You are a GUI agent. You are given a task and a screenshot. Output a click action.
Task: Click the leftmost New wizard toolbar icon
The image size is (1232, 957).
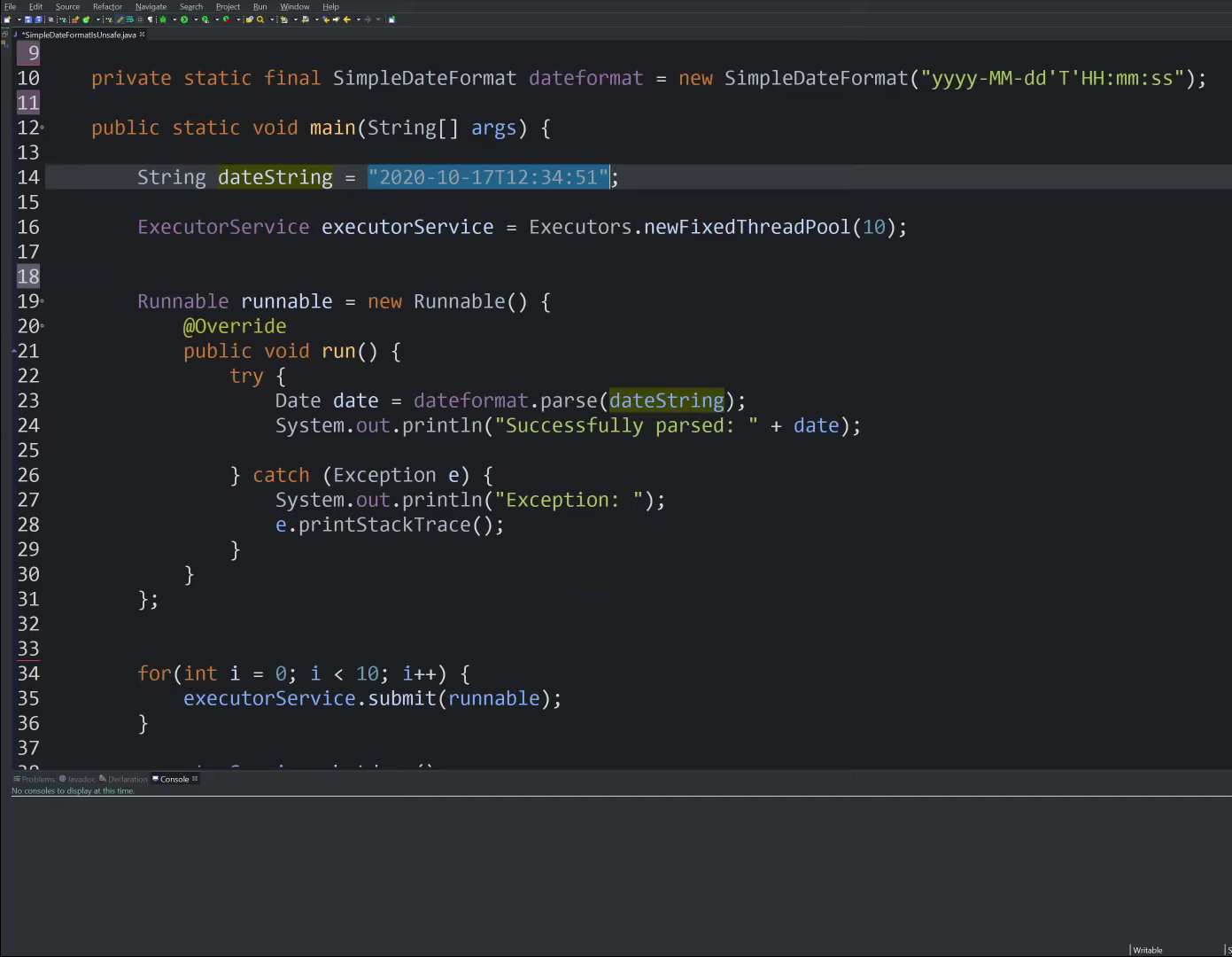pos(6,19)
